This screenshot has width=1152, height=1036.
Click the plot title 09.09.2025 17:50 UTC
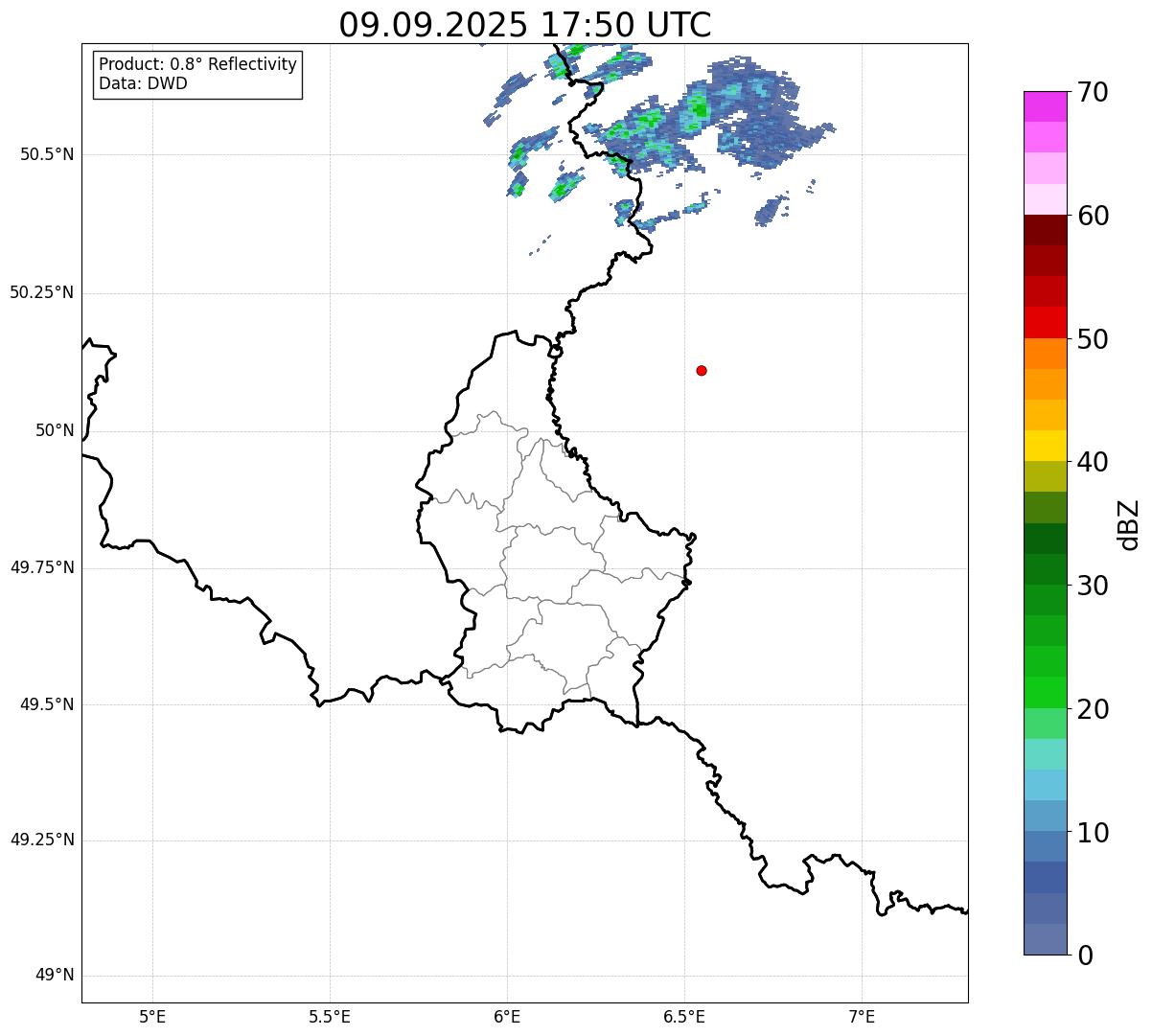pyautogui.click(x=525, y=25)
